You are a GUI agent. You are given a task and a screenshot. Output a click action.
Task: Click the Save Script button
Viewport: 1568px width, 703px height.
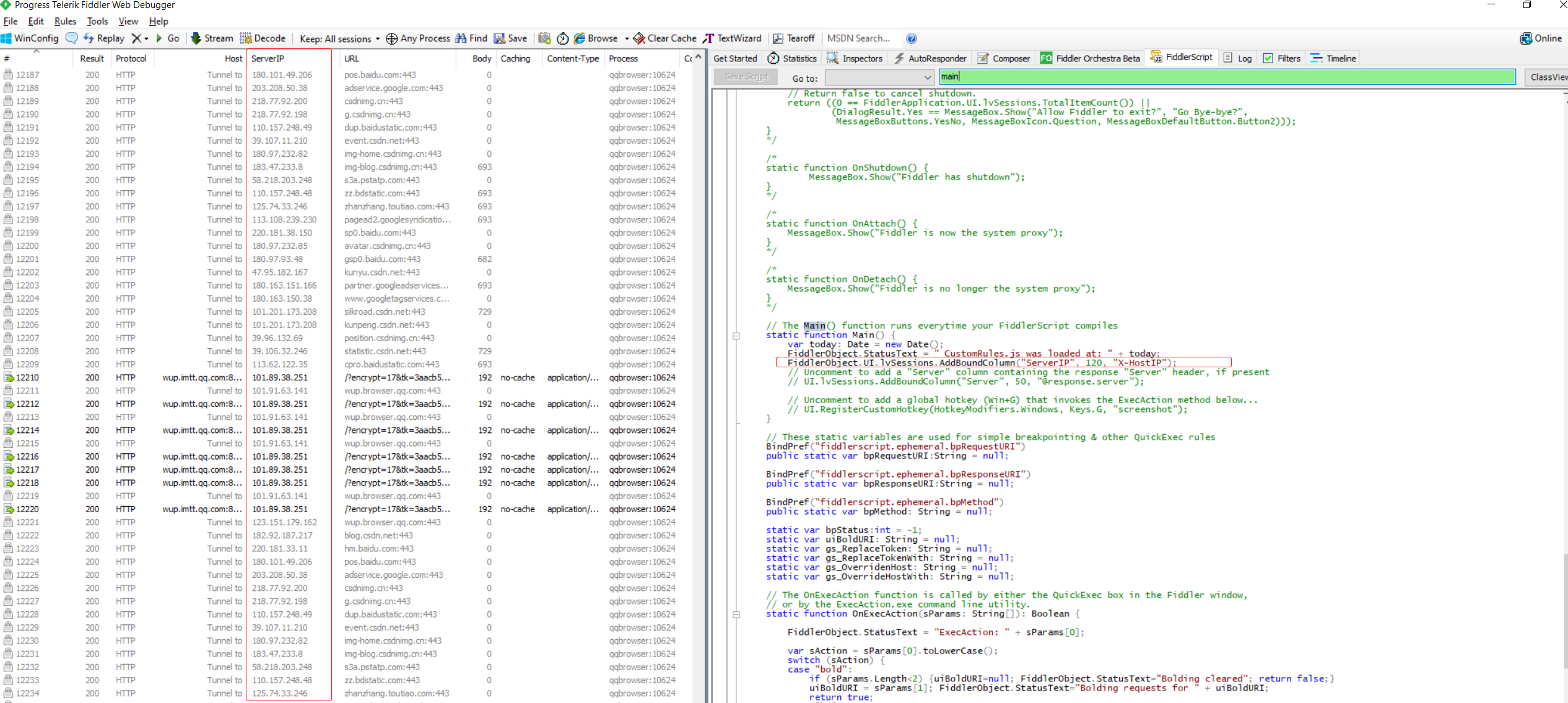click(x=746, y=77)
